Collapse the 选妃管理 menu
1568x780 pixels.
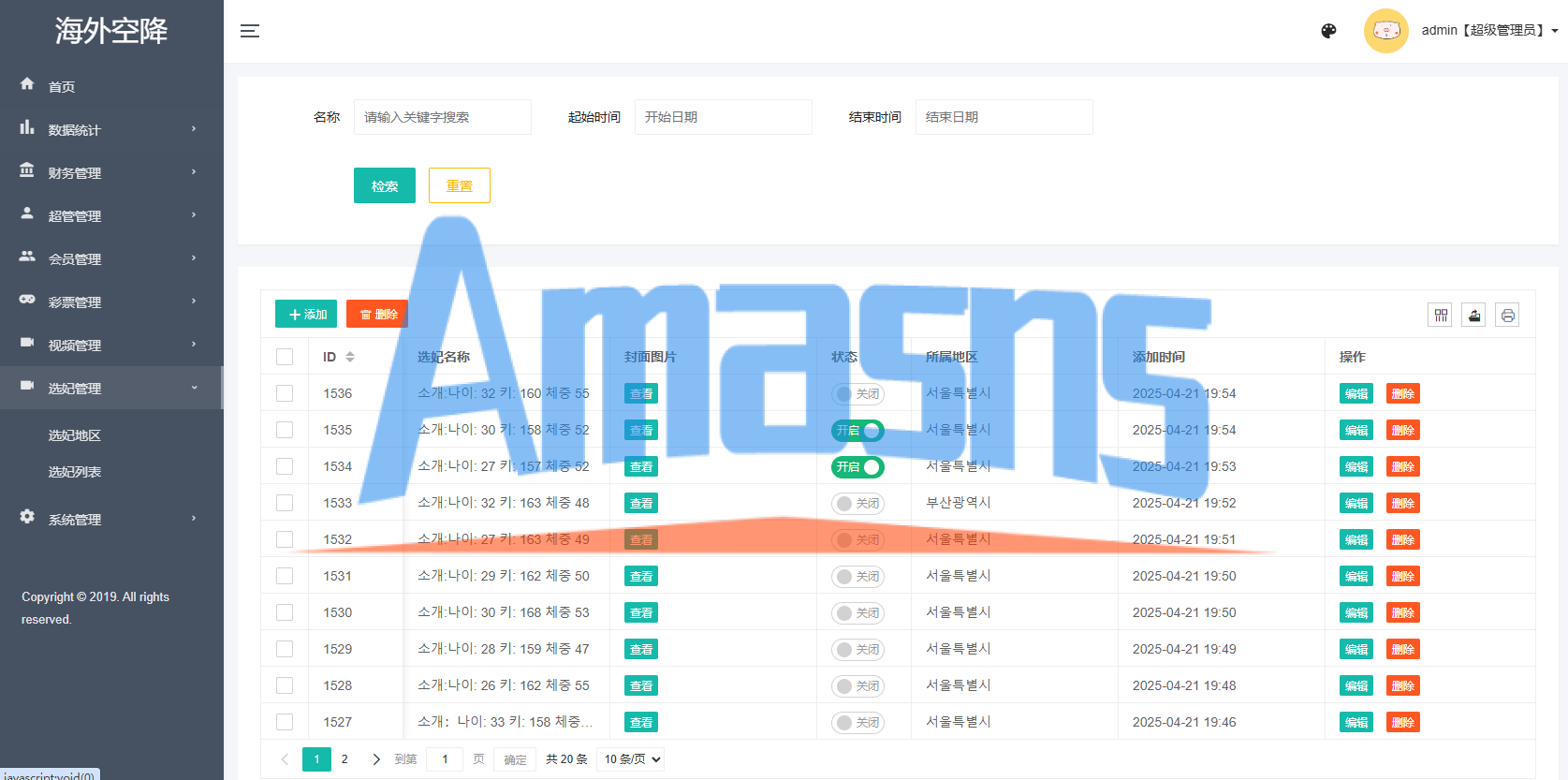[111, 388]
